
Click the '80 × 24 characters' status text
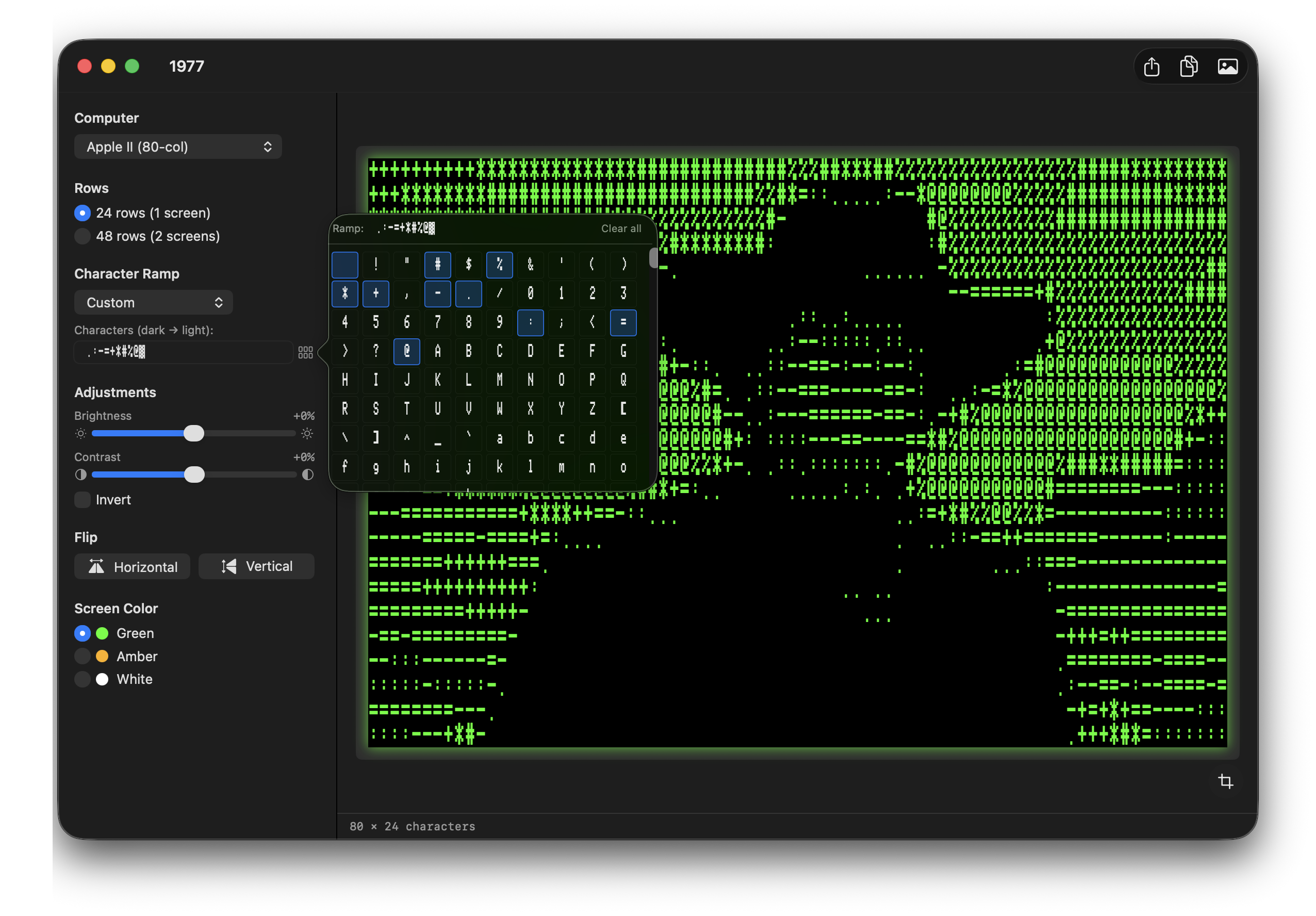(x=412, y=827)
